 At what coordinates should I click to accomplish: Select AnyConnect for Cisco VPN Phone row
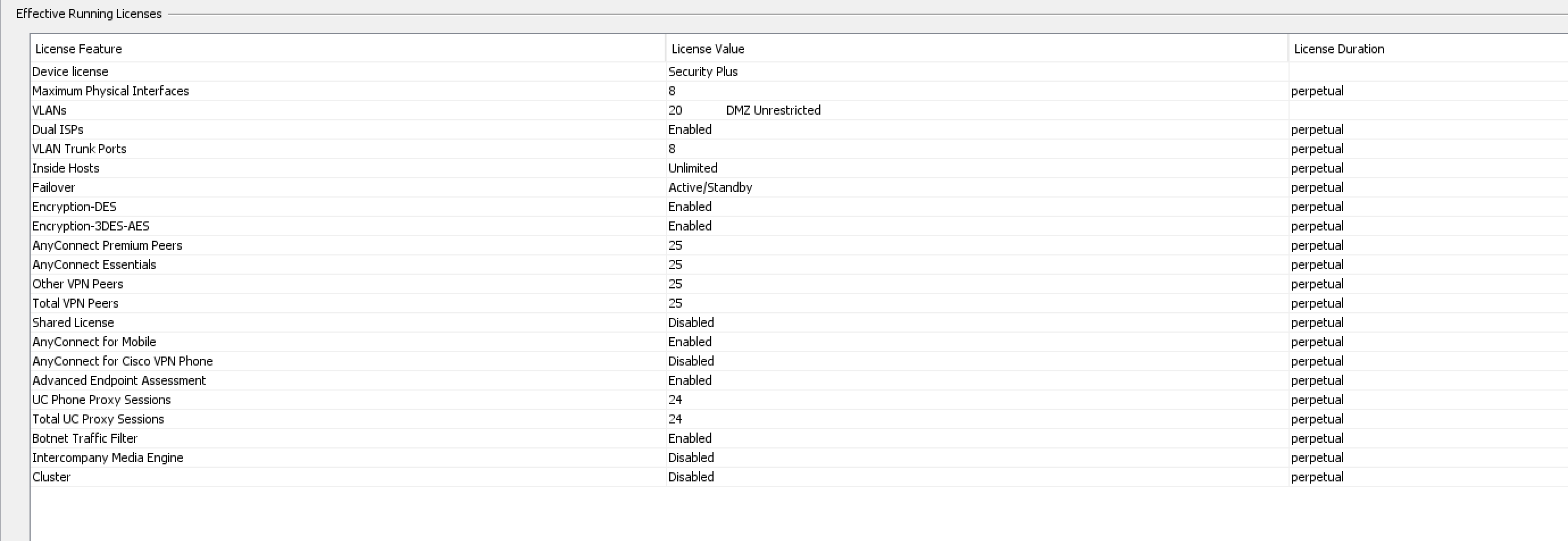pos(799,362)
